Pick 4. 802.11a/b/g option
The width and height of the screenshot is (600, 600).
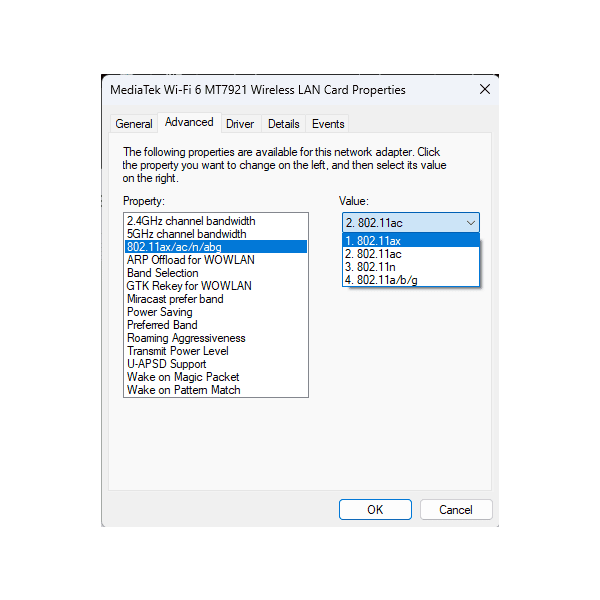pos(411,280)
